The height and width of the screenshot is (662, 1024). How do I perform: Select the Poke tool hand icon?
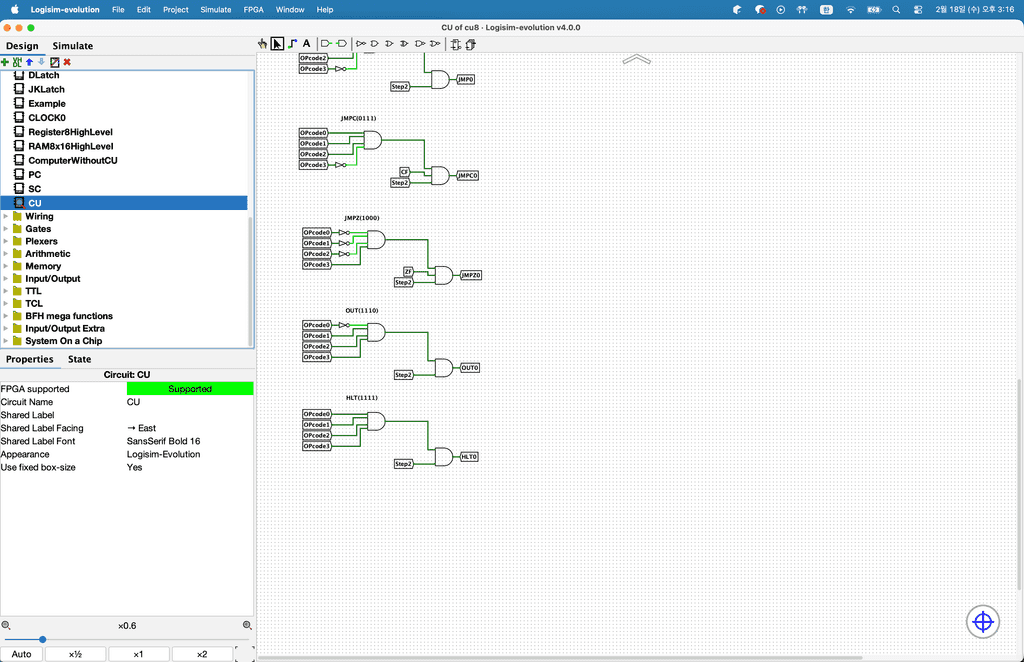point(263,44)
